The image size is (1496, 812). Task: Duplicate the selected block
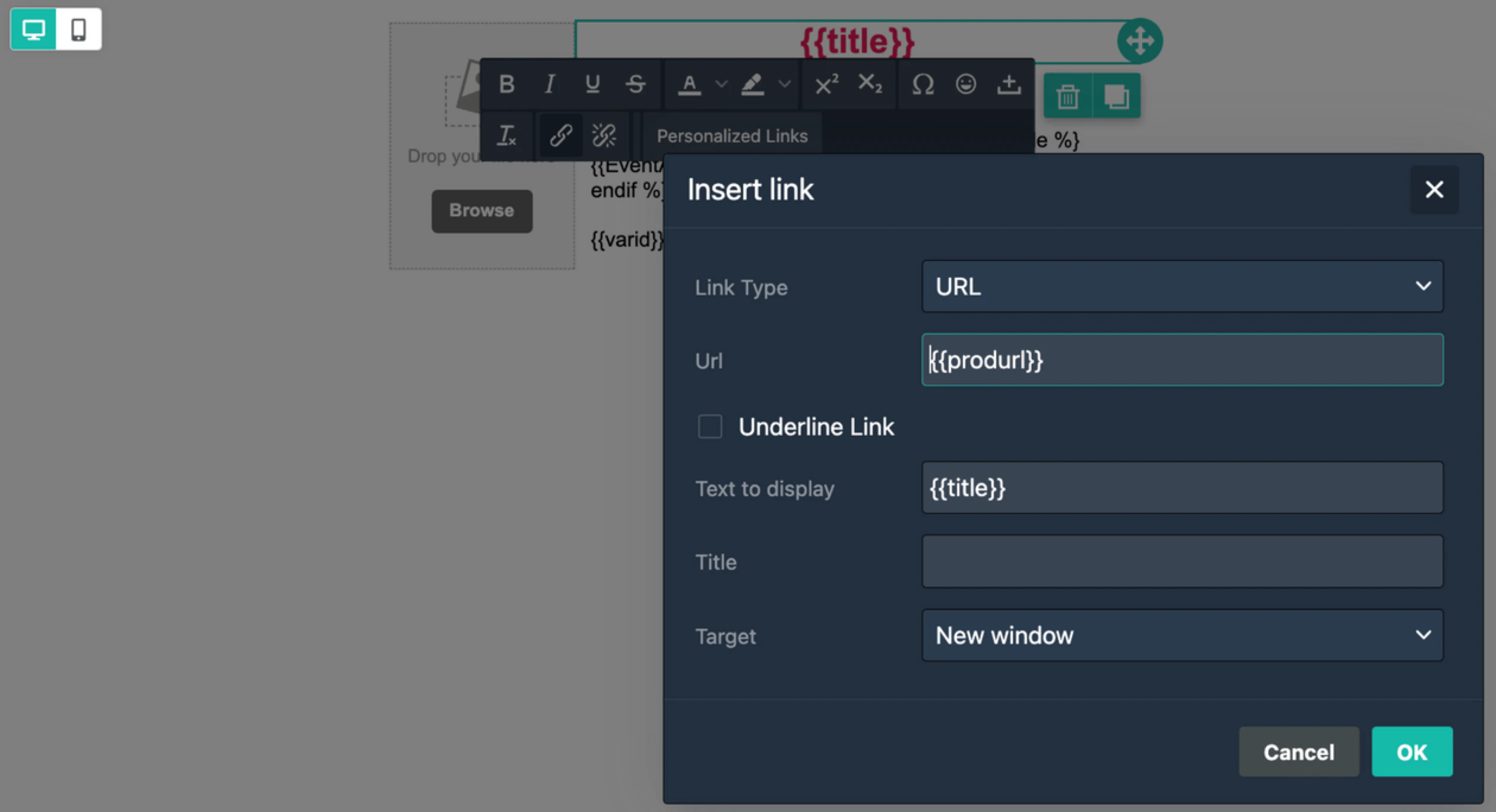pyautogui.click(x=1116, y=96)
